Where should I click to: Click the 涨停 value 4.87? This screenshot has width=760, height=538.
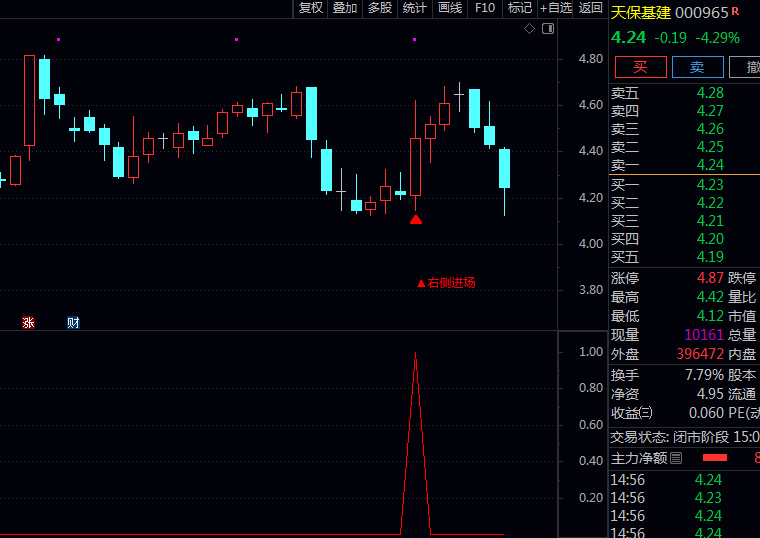[710, 278]
